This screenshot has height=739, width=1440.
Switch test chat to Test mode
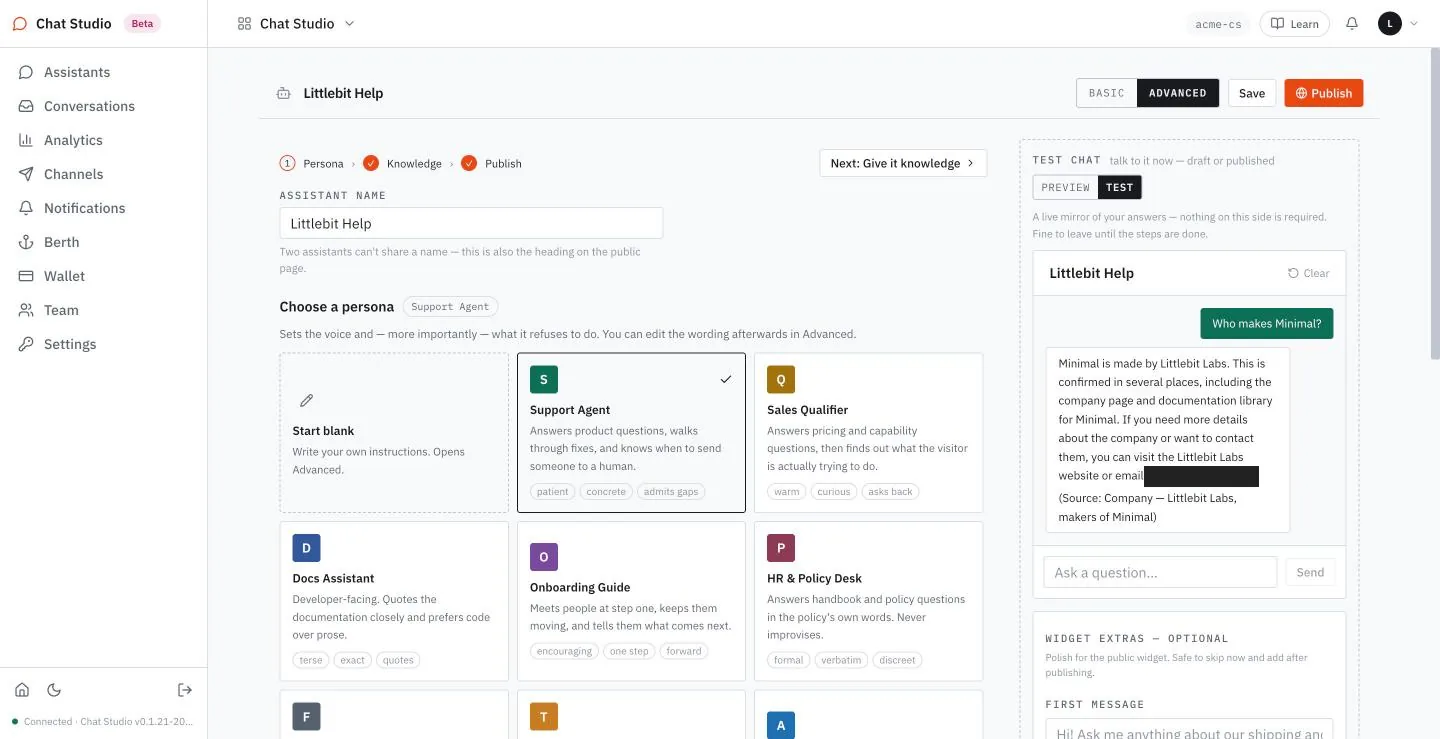(x=1120, y=187)
